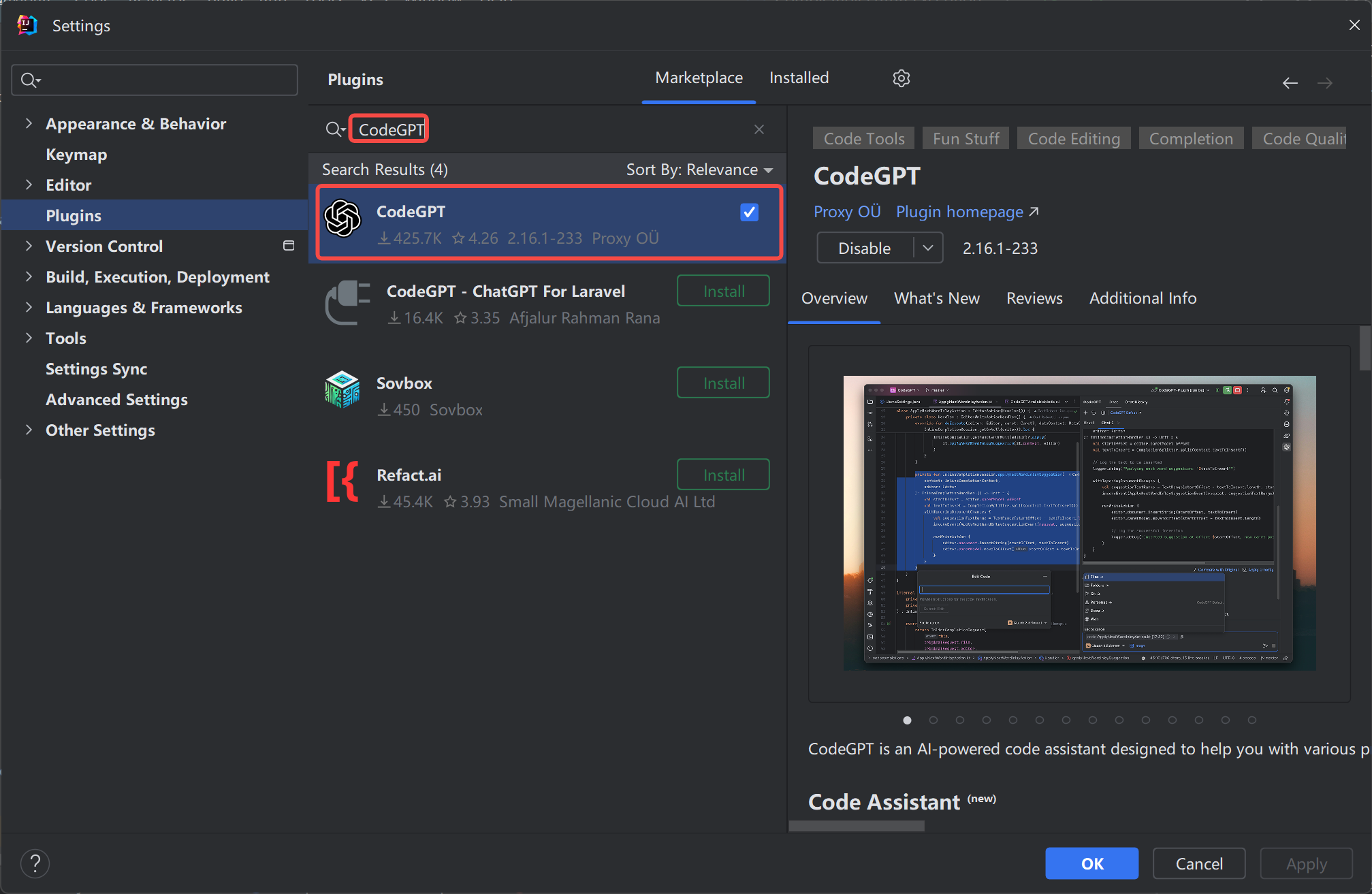Click the help question mark icon
The image size is (1372, 894).
pyautogui.click(x=35, y=863)
